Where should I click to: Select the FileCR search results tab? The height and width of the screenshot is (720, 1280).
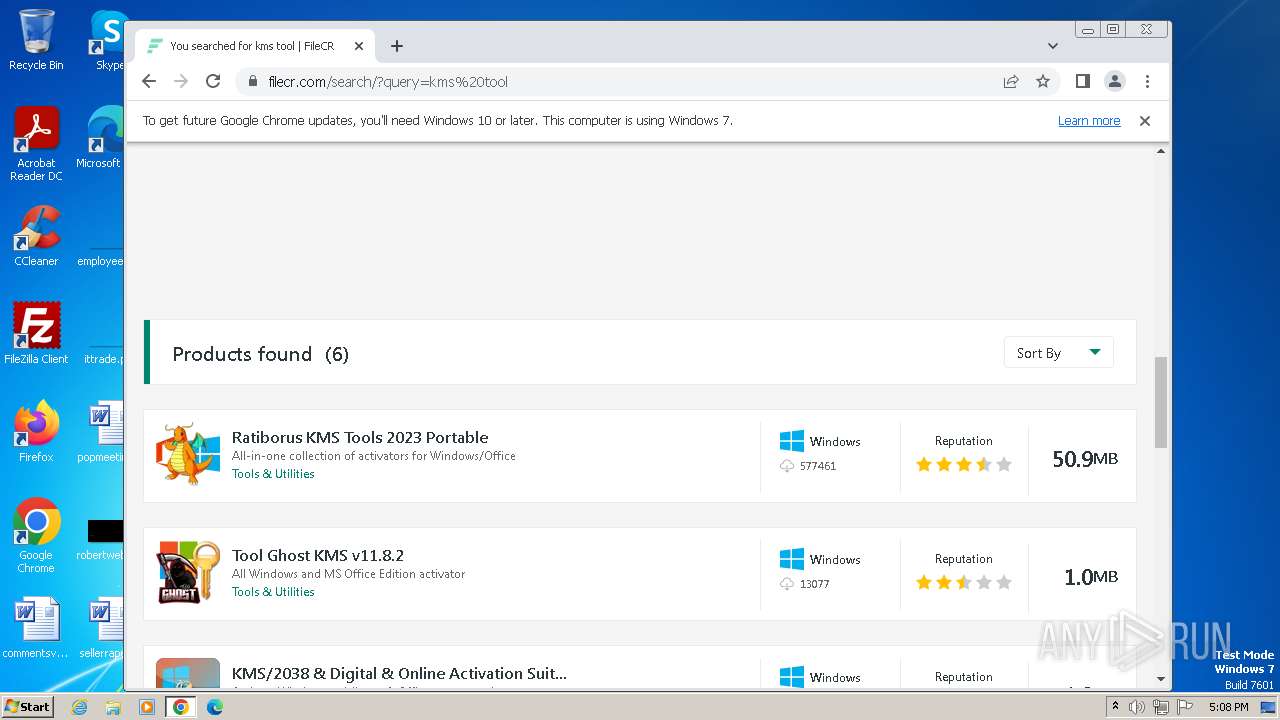(x=255, y=46)
